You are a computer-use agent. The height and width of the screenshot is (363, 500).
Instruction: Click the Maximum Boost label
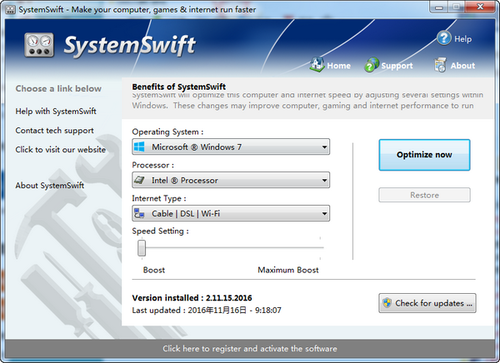288,270
